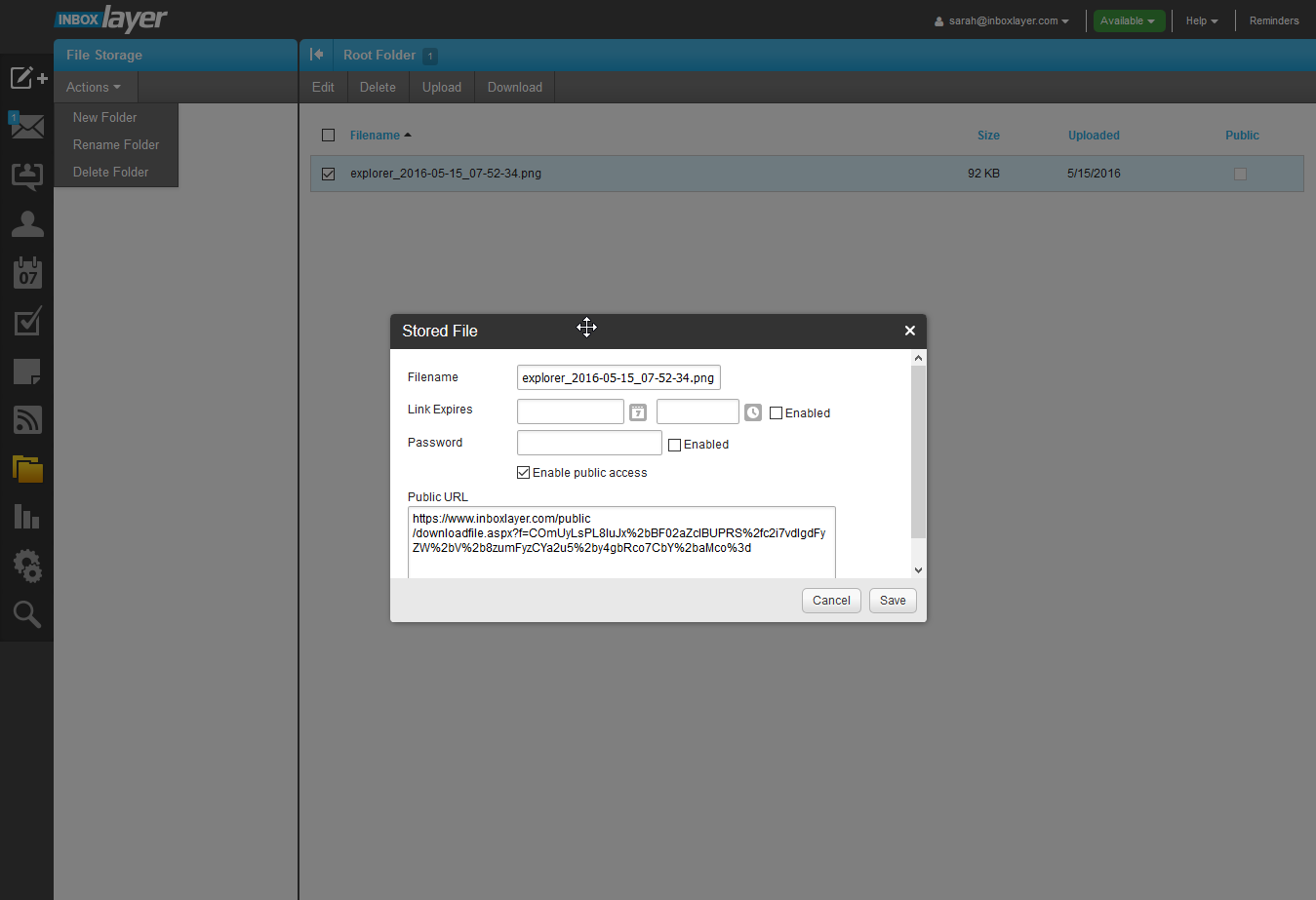This screenshot has height=900, width=1316.
Task: Open the settings gears icon
Action: click(27, 566)
